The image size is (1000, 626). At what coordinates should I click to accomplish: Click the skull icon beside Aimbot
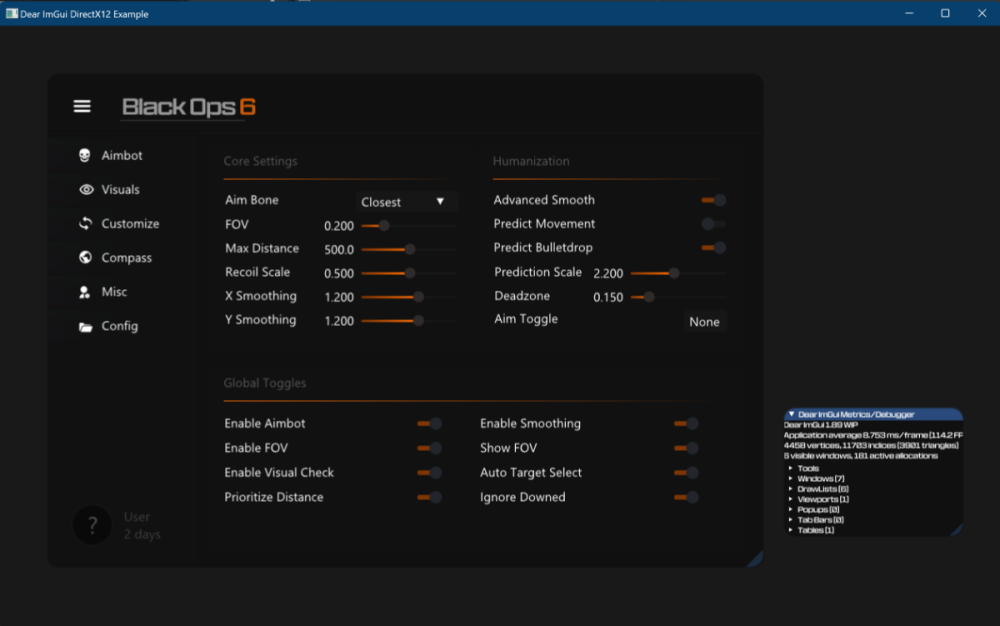[x=85, y=156]
